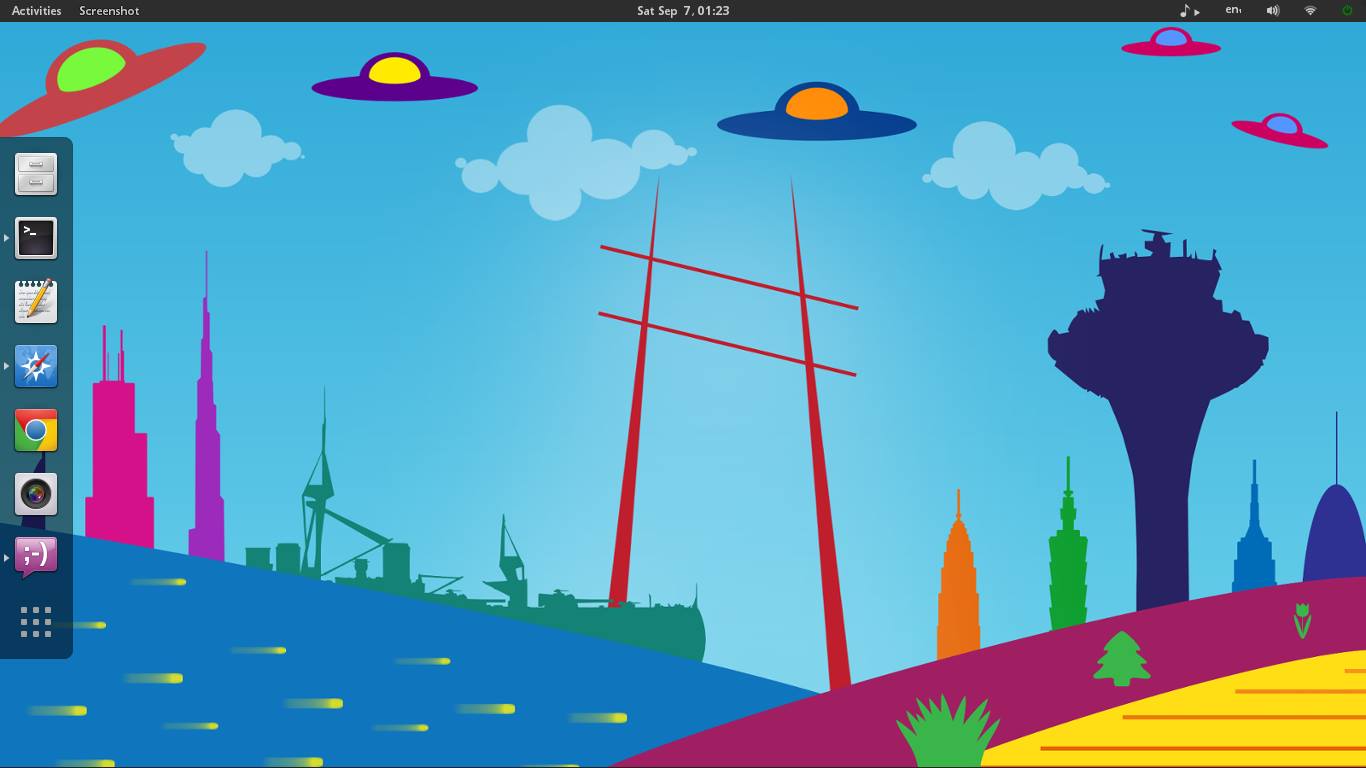The width and height of the screenshot is (1366, 768).
Task: Open the Files file manager in the dock
Action: (x=36, y=174)
